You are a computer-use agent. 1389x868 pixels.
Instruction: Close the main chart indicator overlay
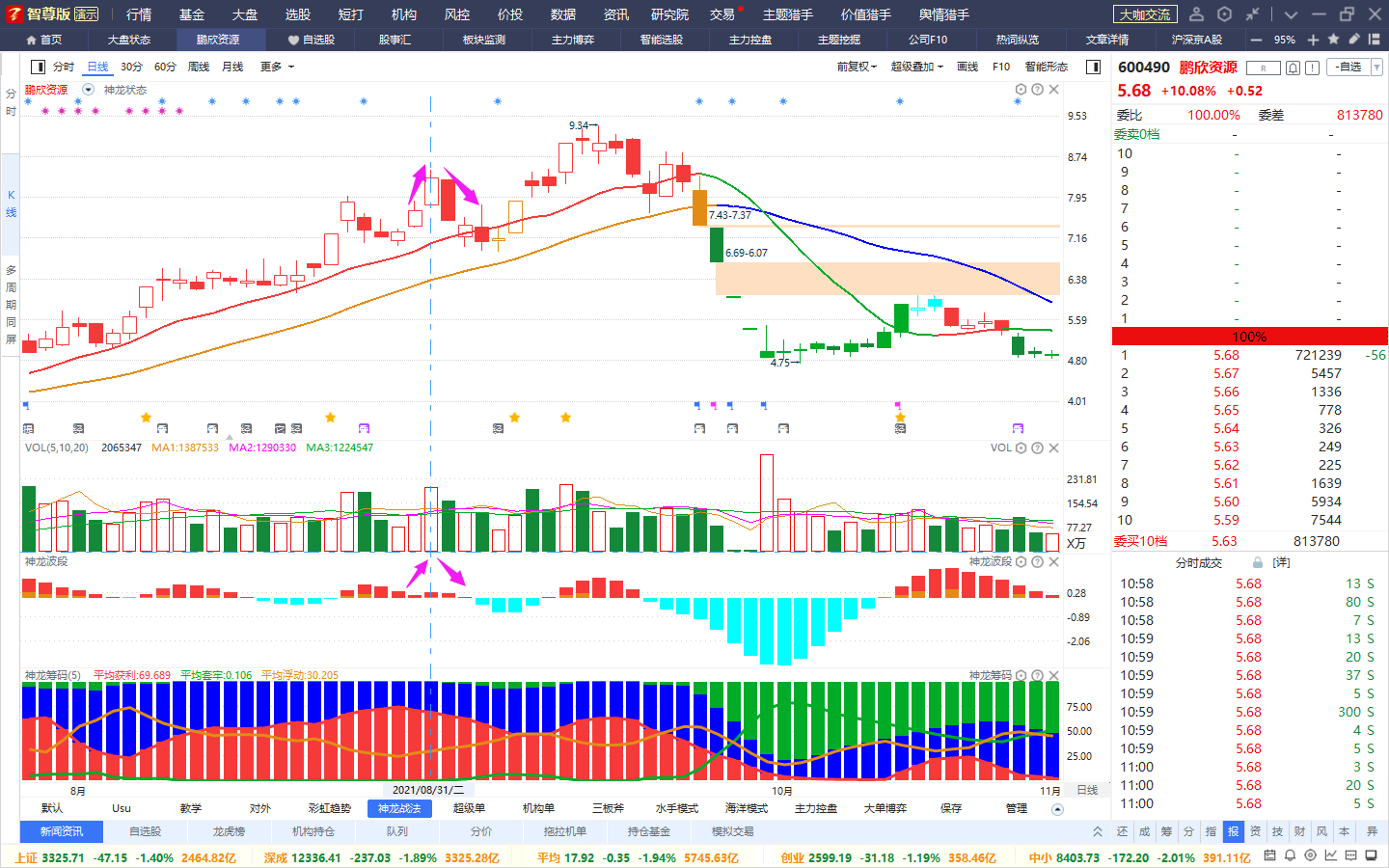pyautogui.click(x=1053, y=90)
